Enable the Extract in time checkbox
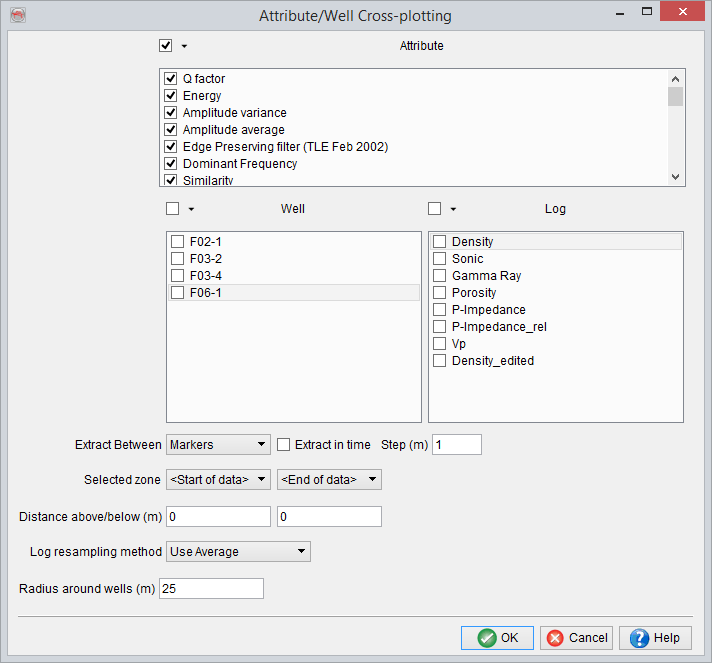712x663 pixels. click(284, 444)
